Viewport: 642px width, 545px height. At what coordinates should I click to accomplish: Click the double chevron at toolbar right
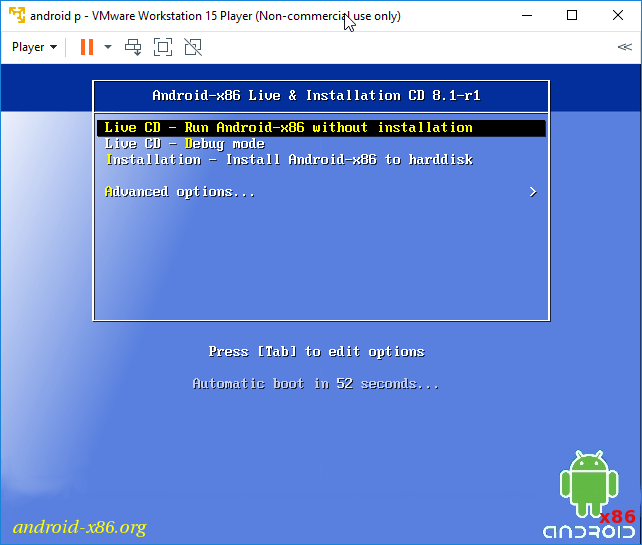tap(624, 47)
